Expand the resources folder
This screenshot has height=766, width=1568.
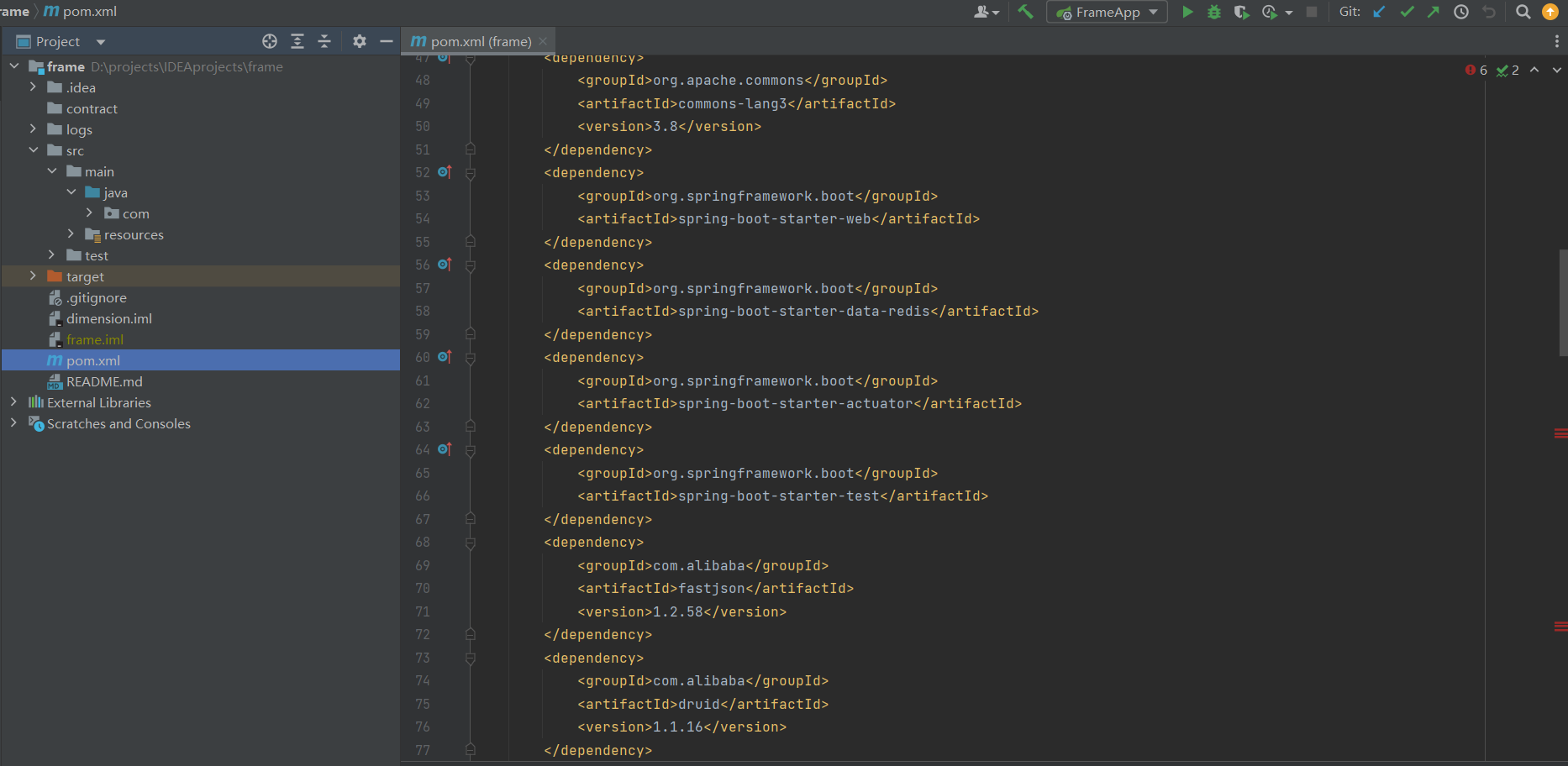[71, 233]
